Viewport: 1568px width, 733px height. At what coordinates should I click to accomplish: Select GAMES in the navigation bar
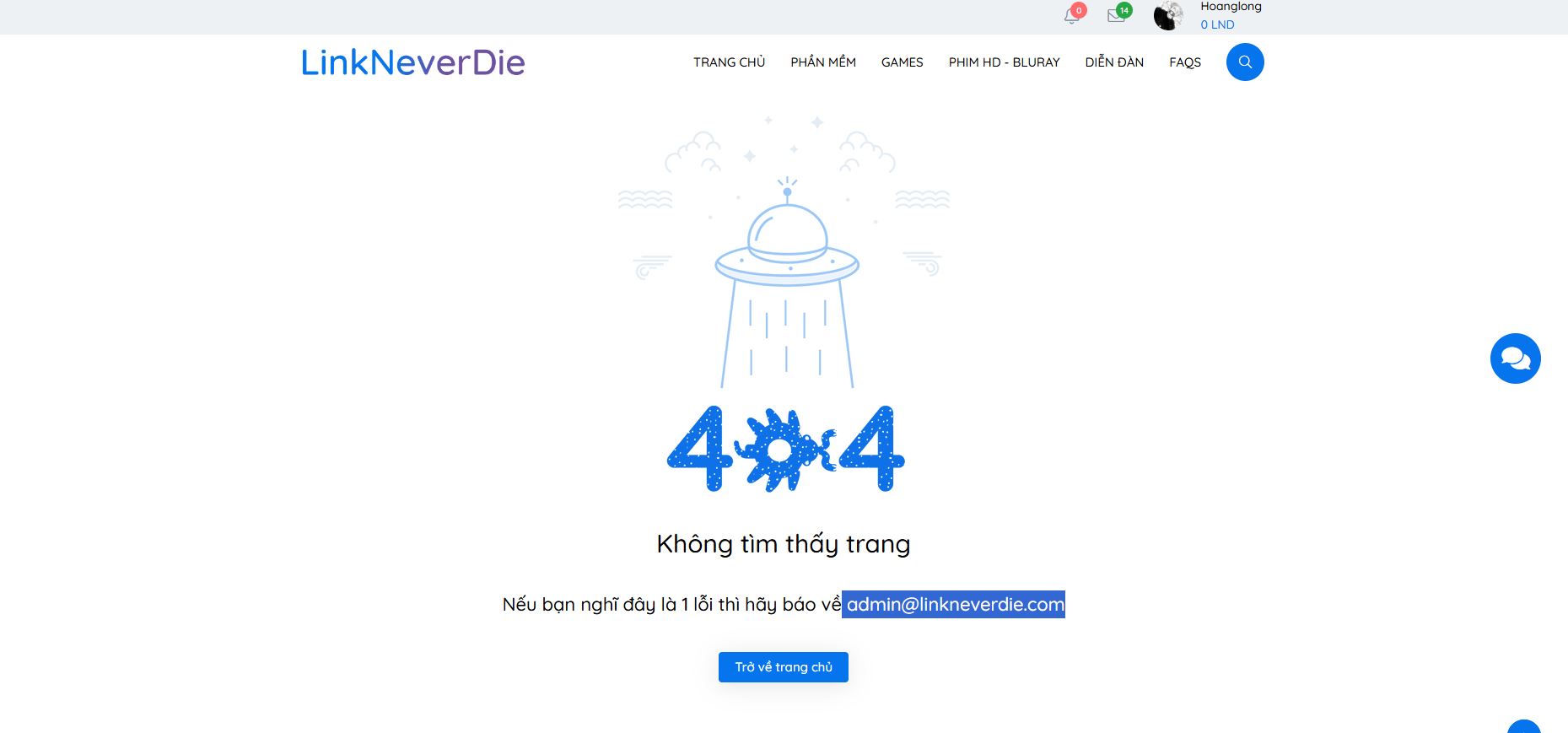902,62
